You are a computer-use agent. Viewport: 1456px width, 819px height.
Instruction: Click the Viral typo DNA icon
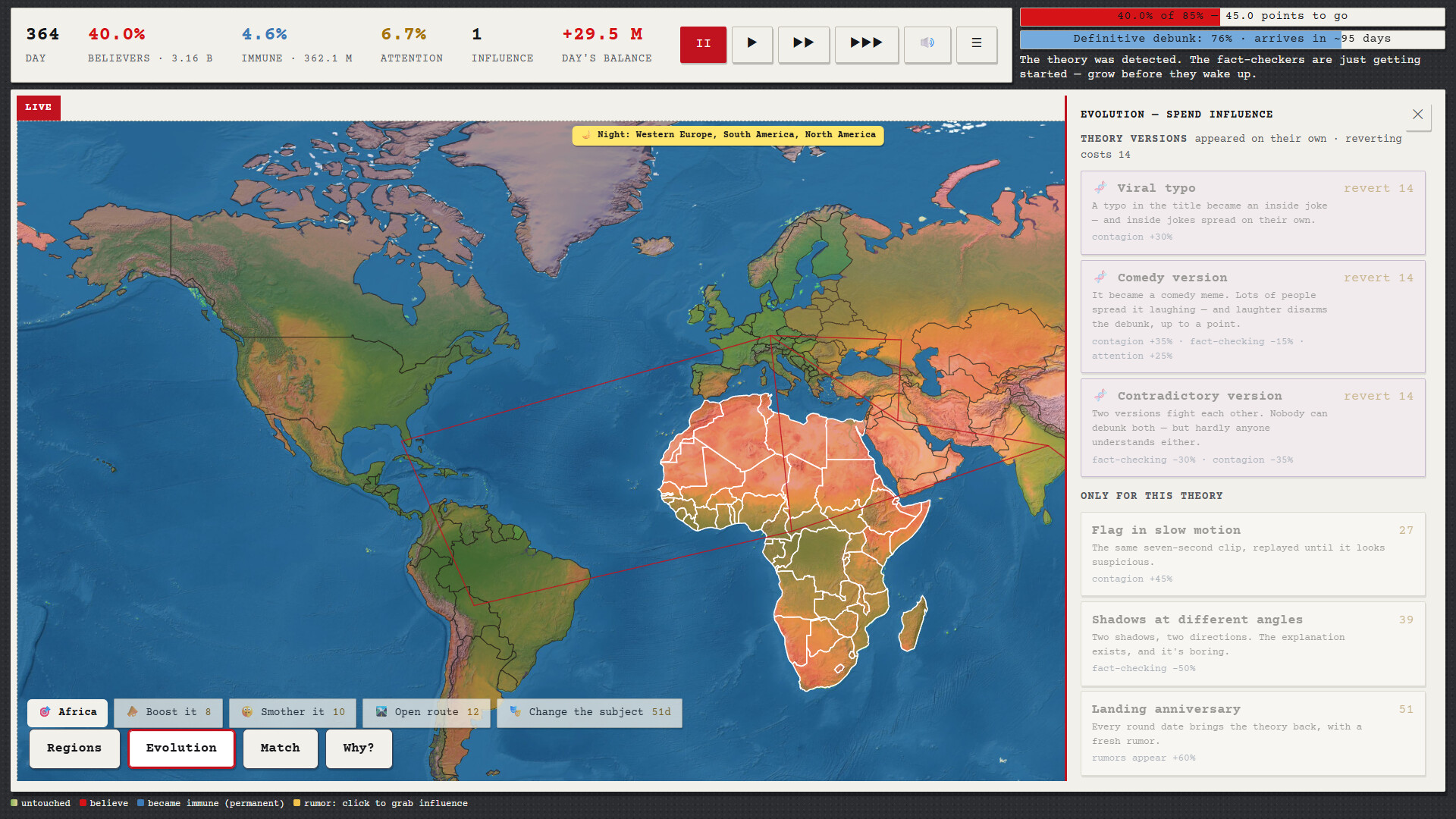(1100, 187)
